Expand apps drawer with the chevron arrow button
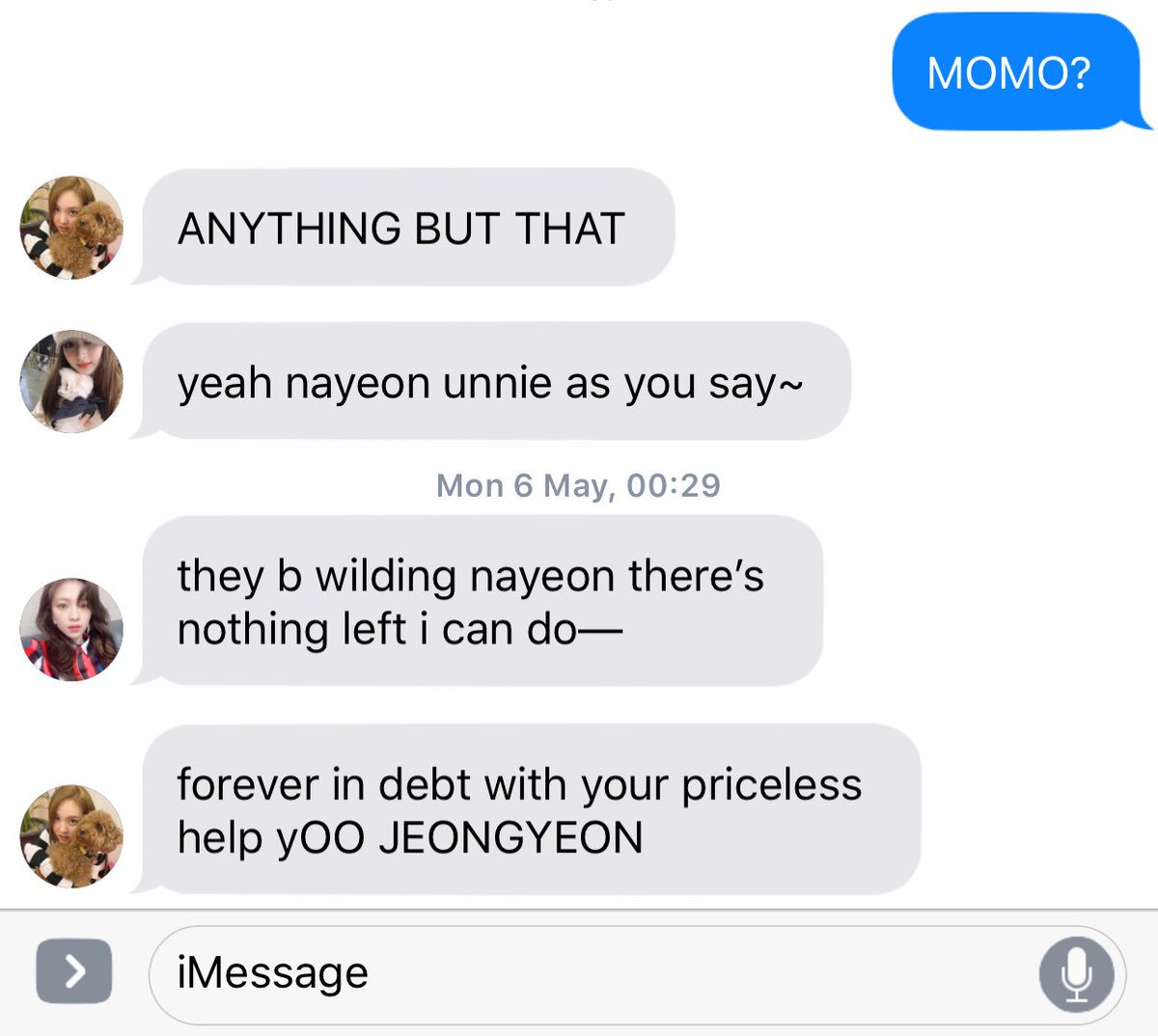1158x1036 pixels. (74, 970)
